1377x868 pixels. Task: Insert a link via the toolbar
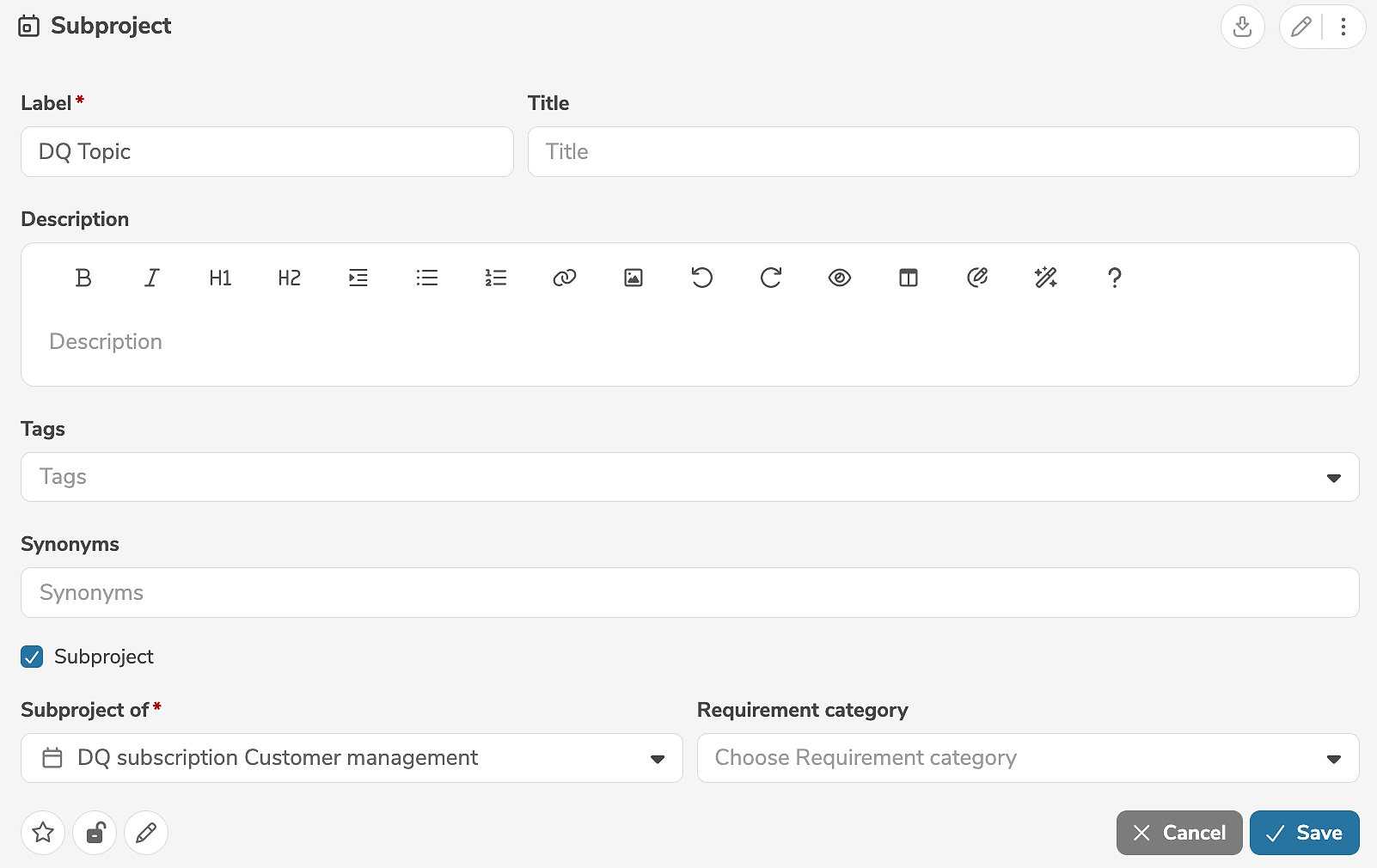[565, 278]
